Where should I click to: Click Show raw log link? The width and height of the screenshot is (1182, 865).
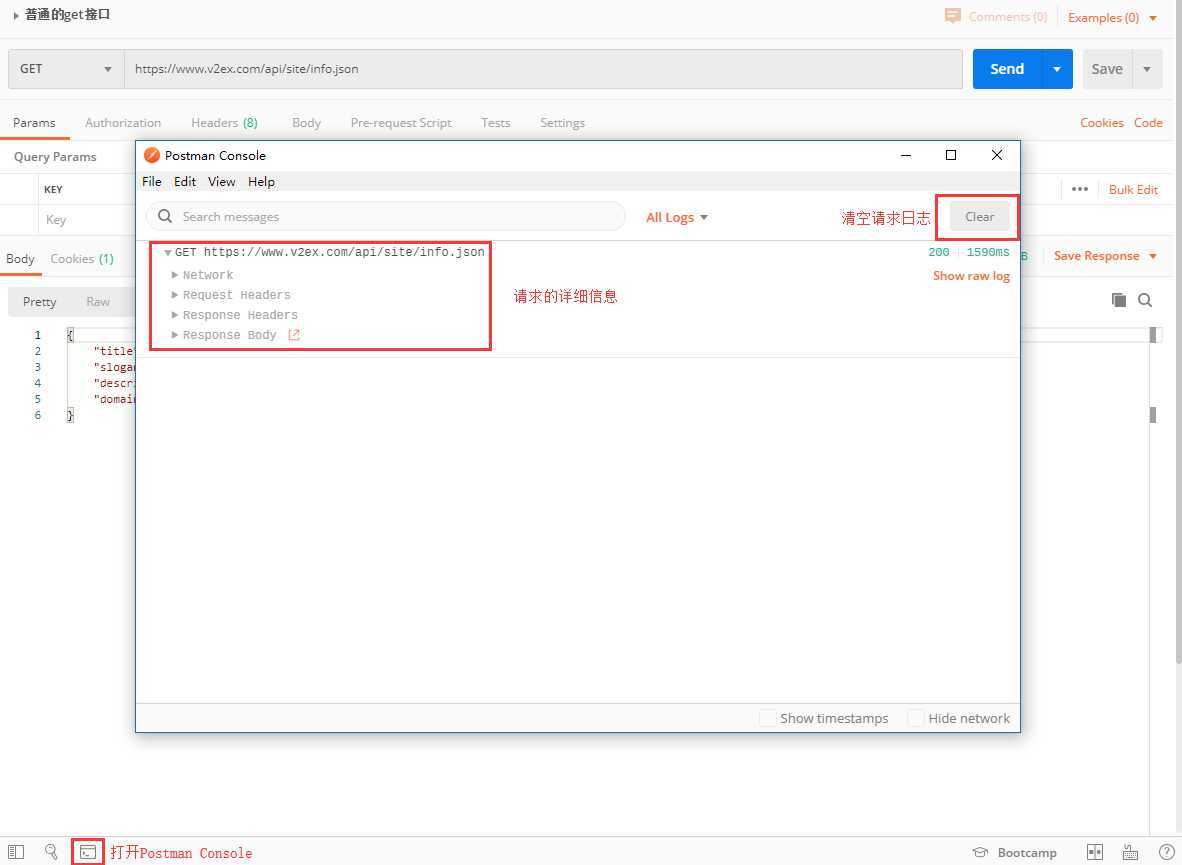coord(971,275)
